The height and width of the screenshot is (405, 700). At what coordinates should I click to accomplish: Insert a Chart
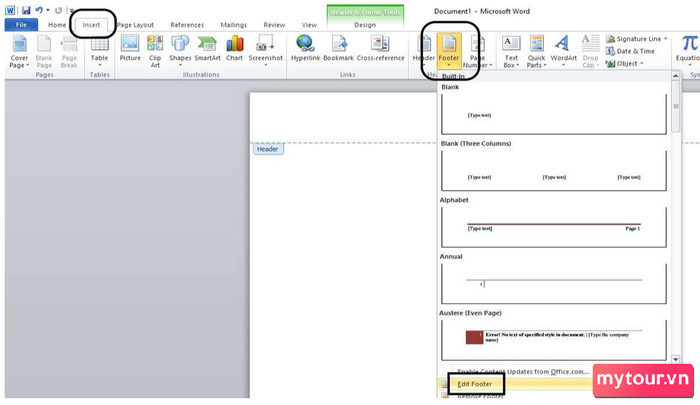coord(234,49)
